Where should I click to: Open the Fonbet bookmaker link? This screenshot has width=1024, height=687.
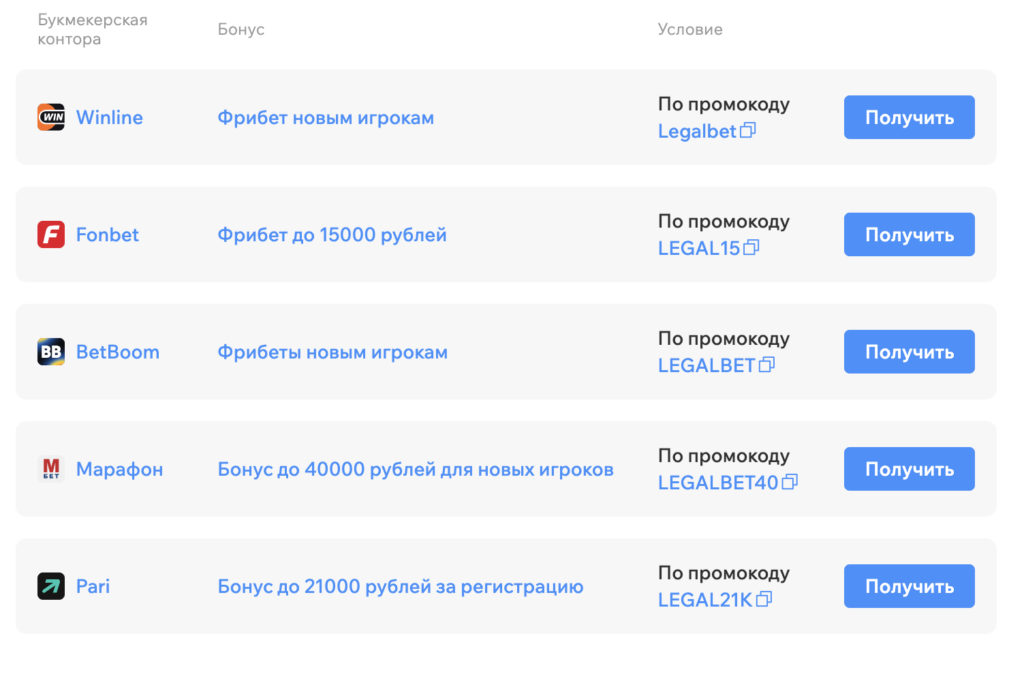[107, 234]
